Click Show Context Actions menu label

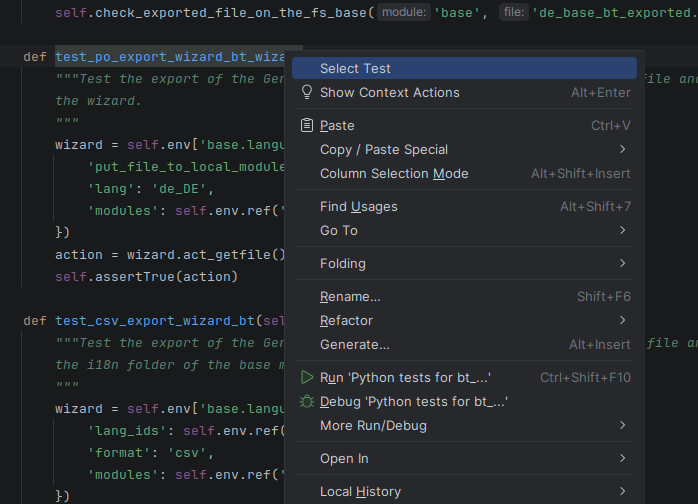click(x=390, y=93)
